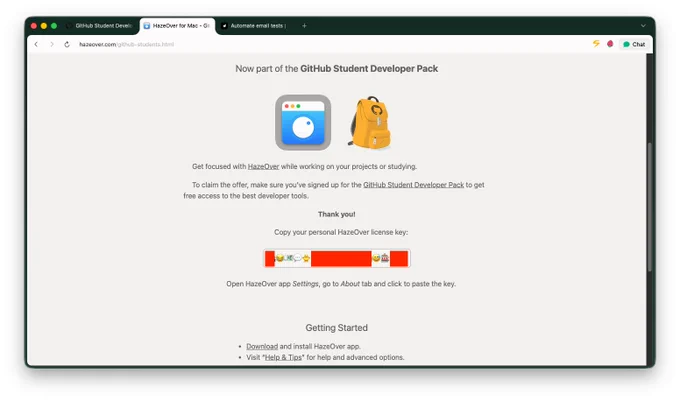Maximize window with green button
This screenshot has width=680, height=401.
click(54, 26)
